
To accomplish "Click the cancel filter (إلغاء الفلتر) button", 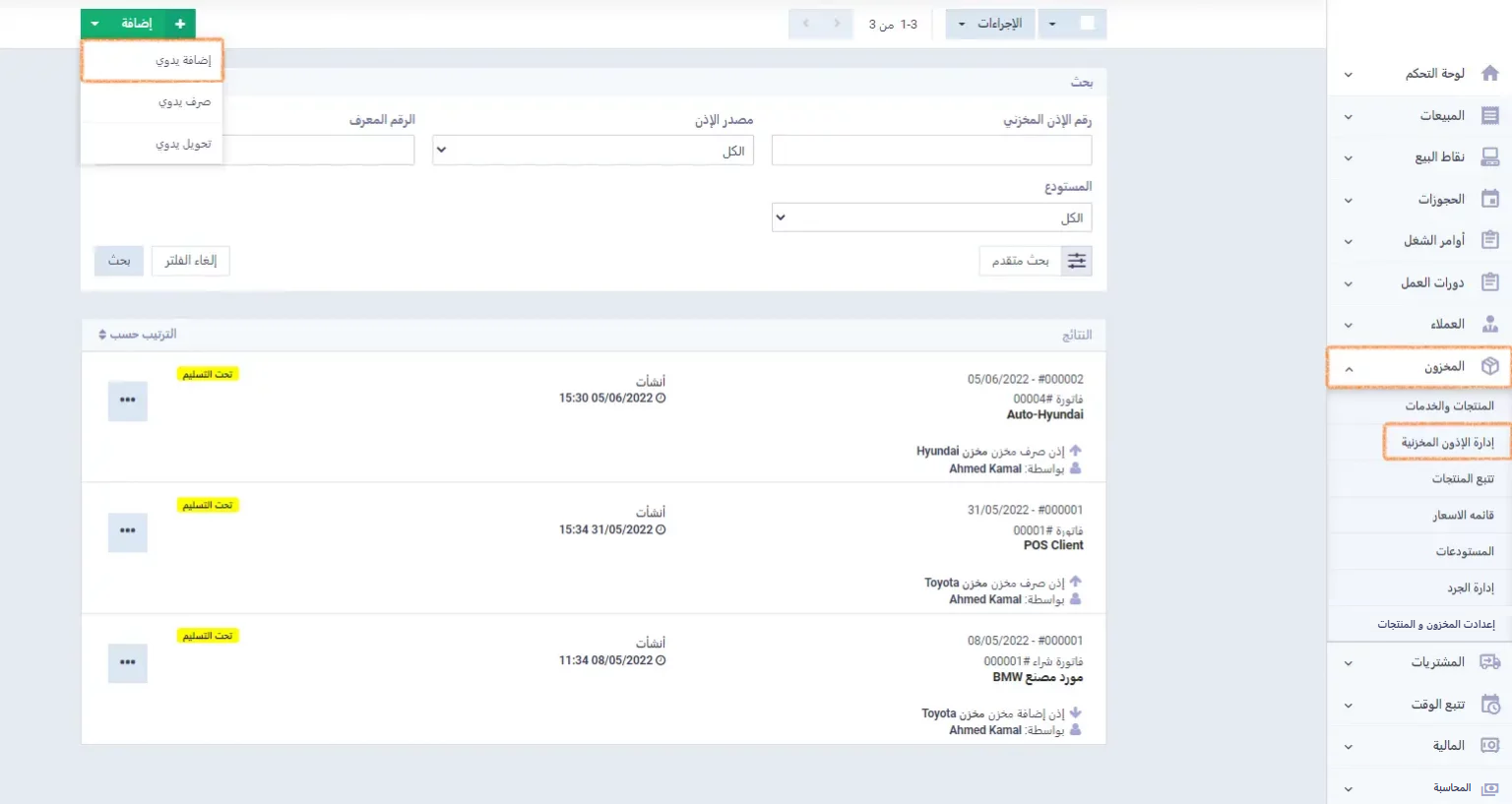I will (190, 261).
